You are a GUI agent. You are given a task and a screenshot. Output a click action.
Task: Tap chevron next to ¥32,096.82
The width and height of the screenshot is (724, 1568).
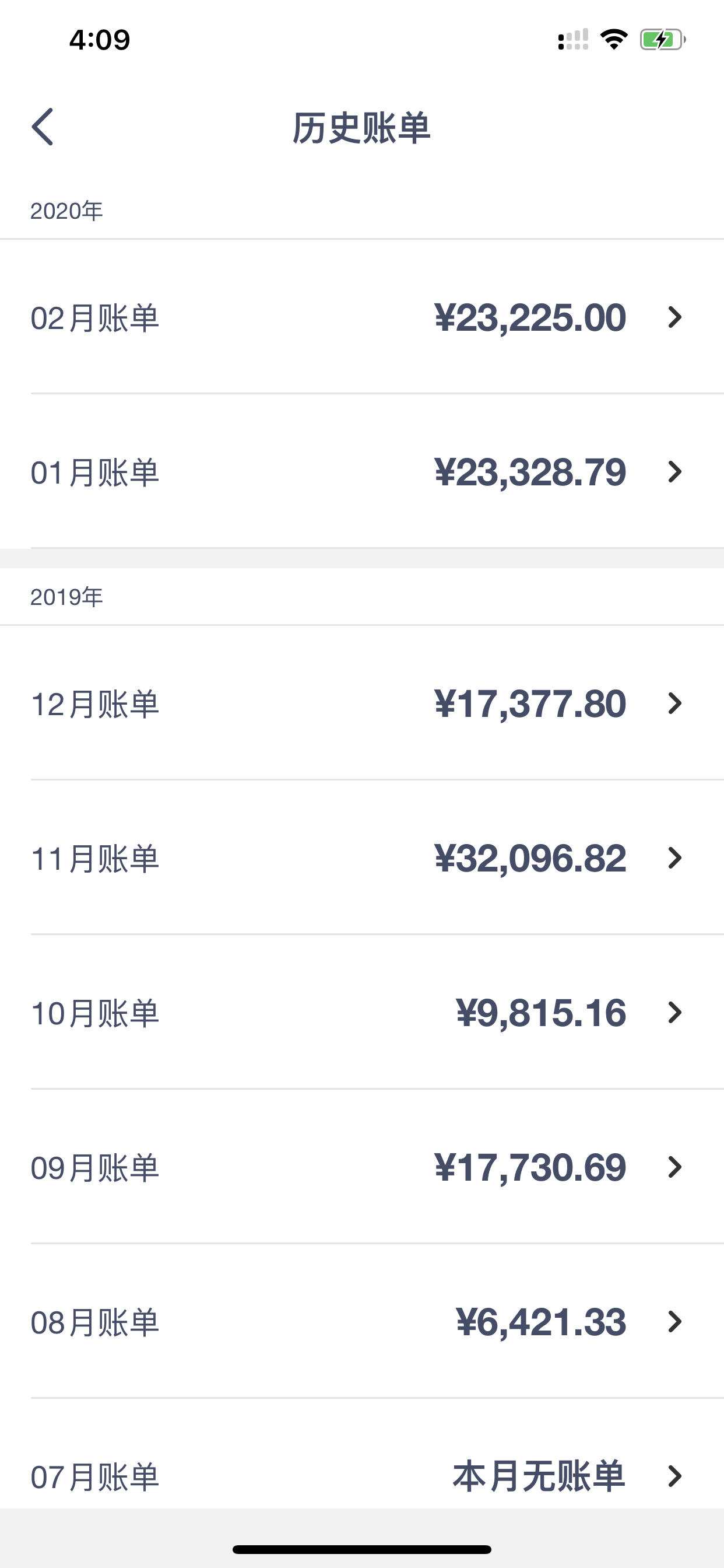pyautogui.click(x=674, y=857)
